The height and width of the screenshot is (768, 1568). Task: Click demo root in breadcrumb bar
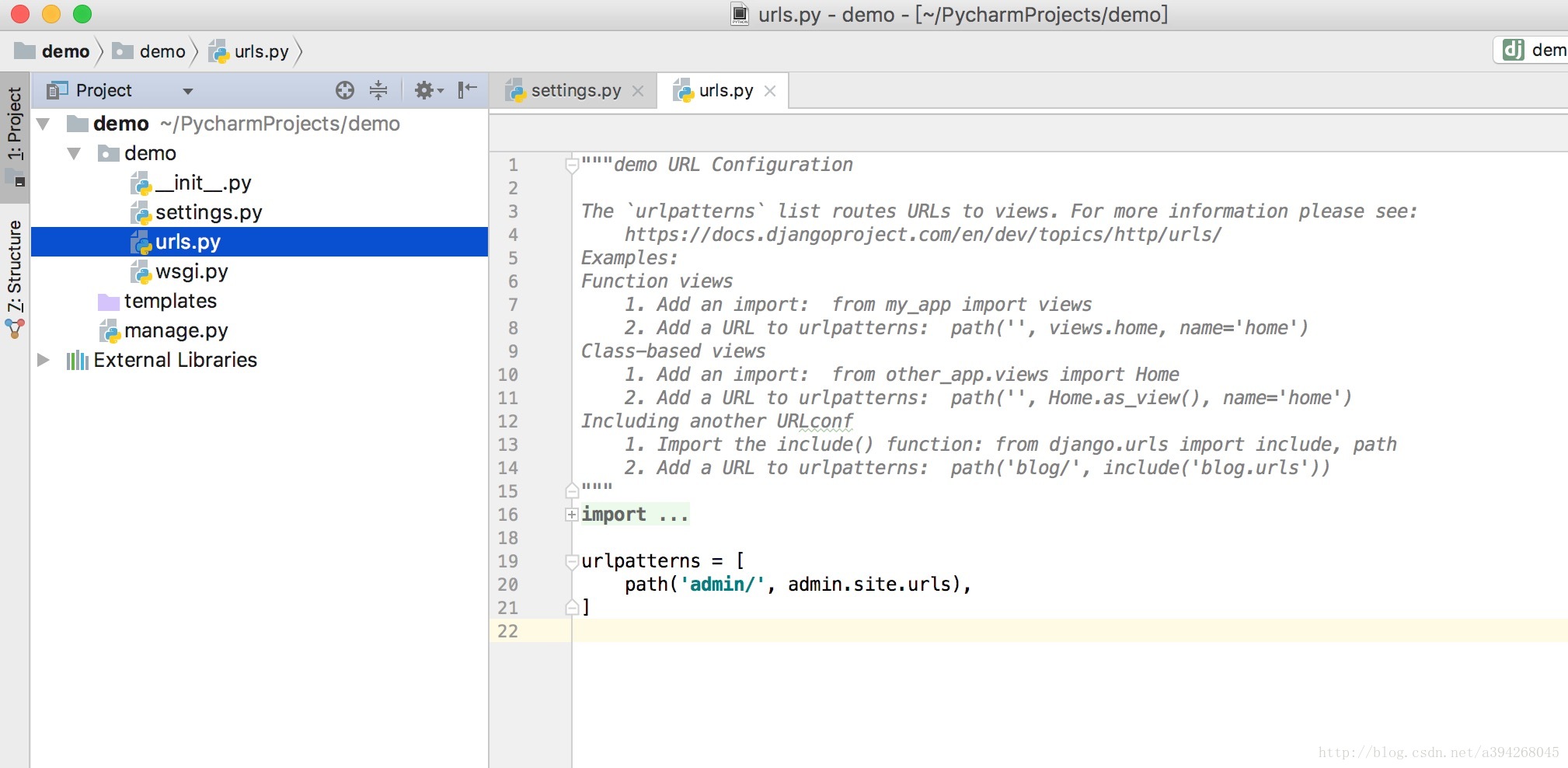[53, 51]
